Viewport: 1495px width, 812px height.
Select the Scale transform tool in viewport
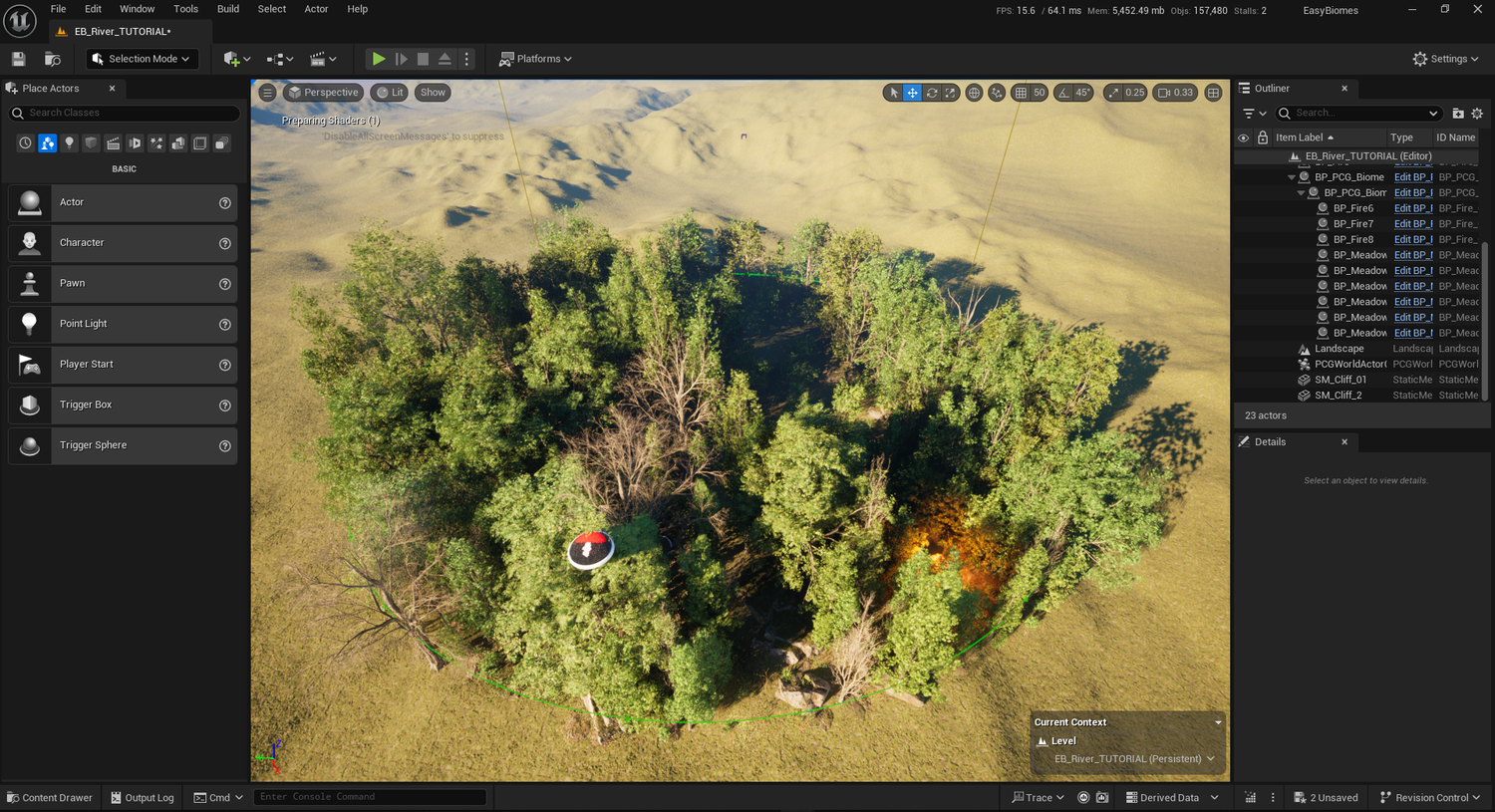coord(950,92)
